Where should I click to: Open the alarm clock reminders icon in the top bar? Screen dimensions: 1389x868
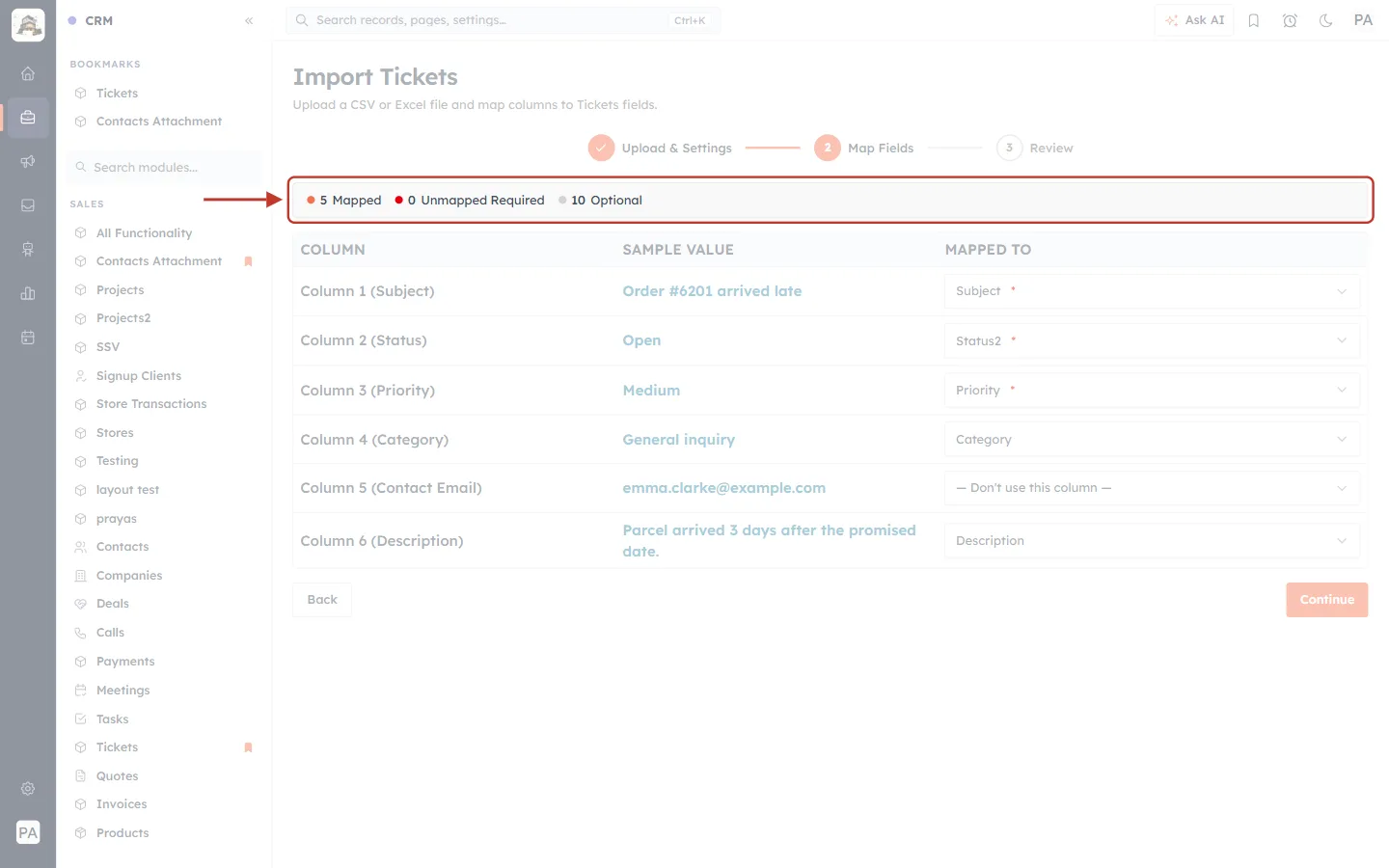(x=1290, y=20)
